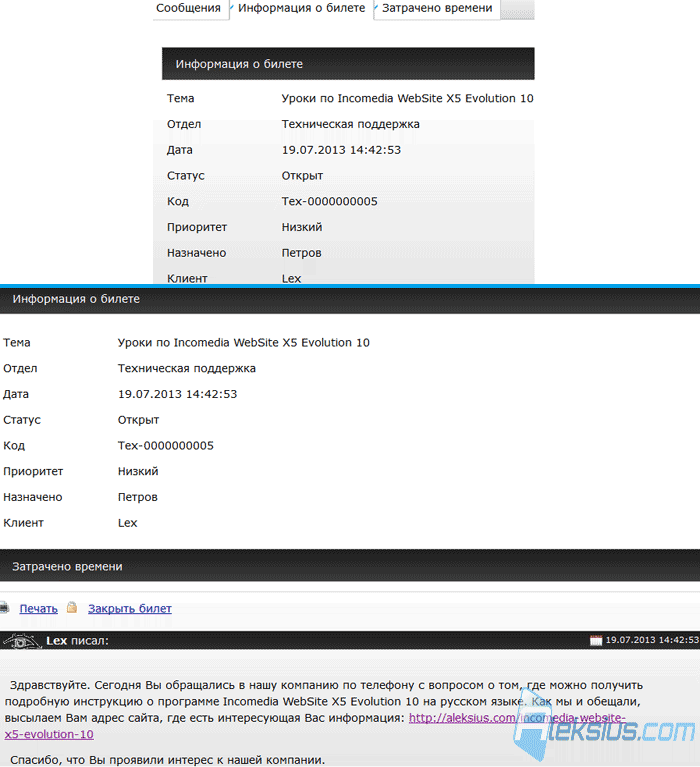The height and width of the screenshot is (767, 700).
Task: Click the Затрачено времени section header bar
Action: pos(350,566)
